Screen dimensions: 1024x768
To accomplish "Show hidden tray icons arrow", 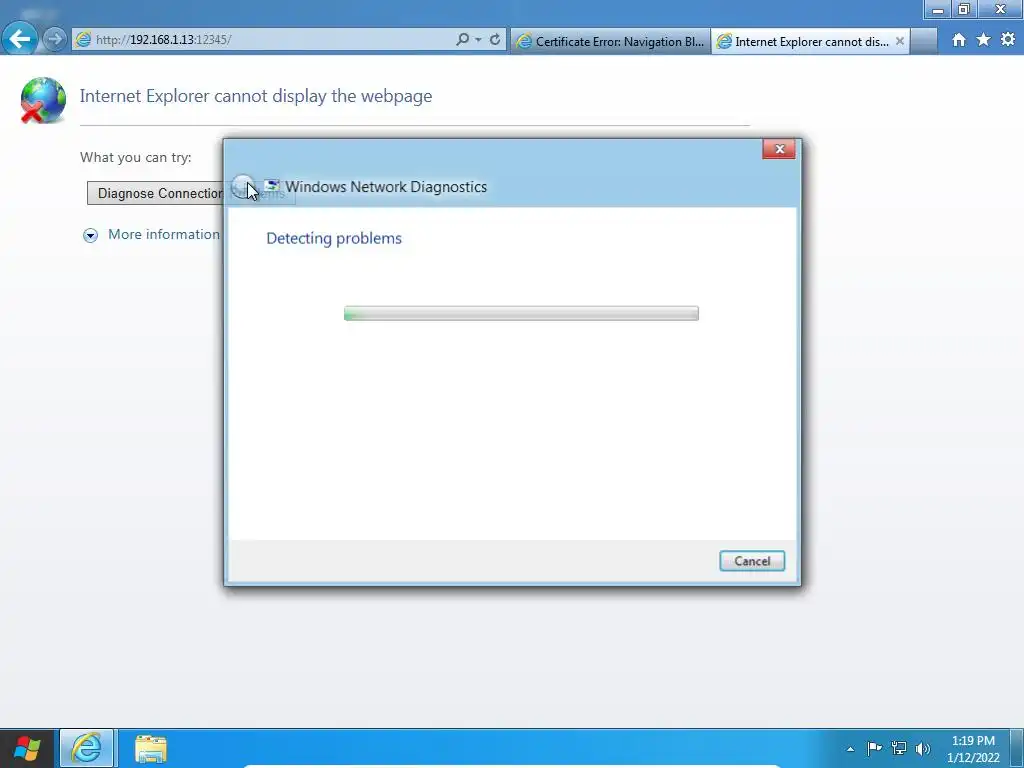I will [x=850, y=749].
